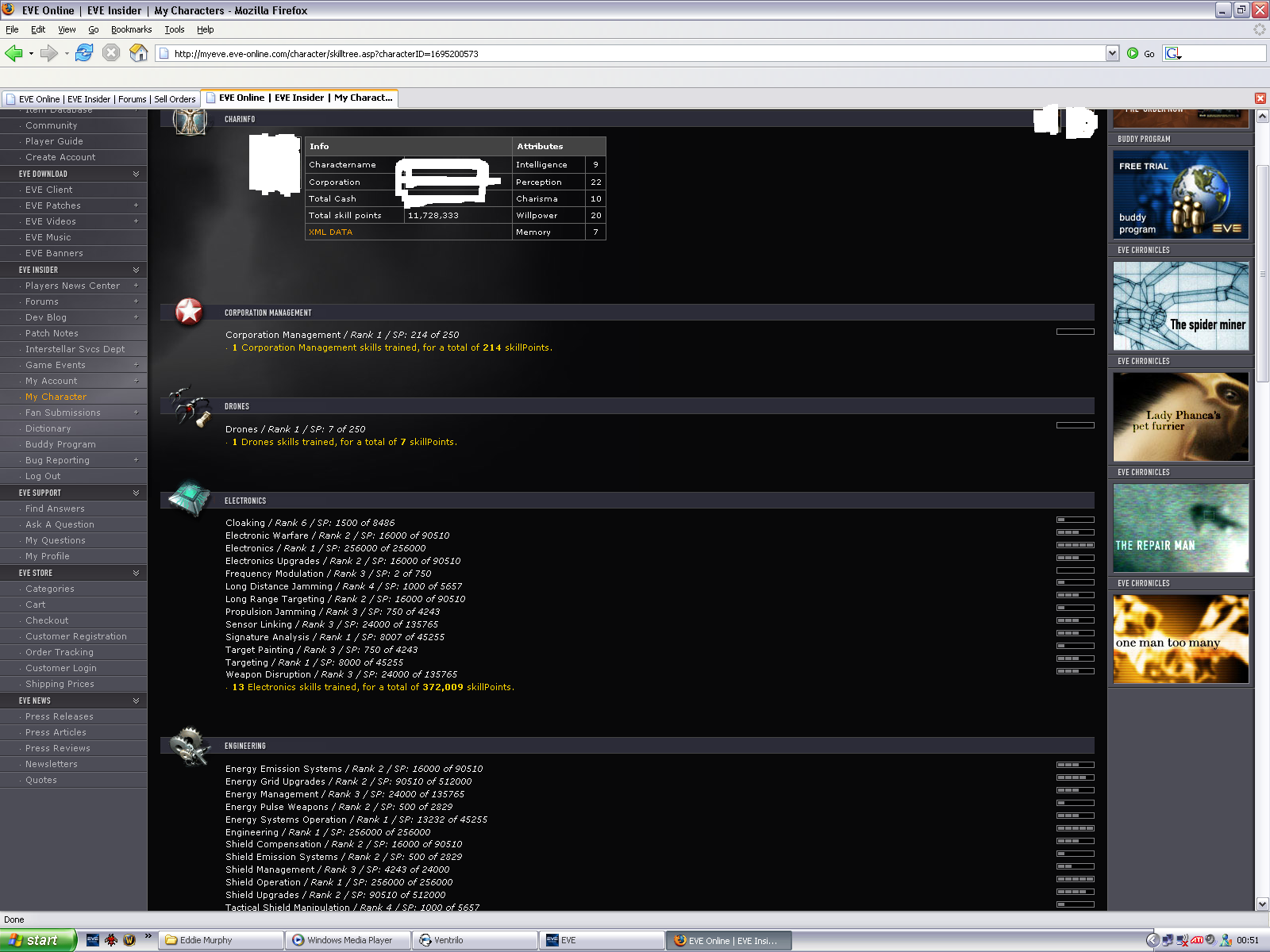Open the XML DATA link
Image resolution: width=1270 pixels, height=952 pixels.
tap(330, 232)
